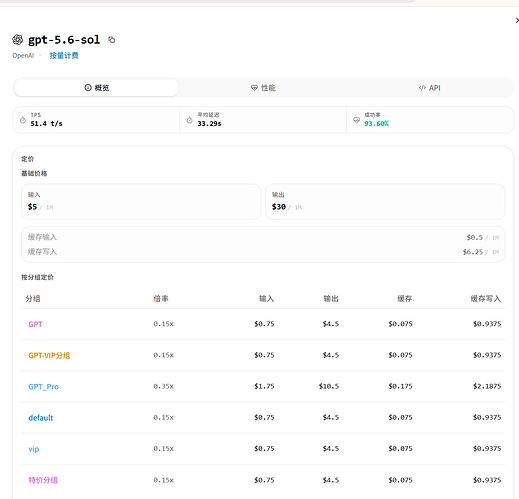Select the 特价分组 group tag
The width and height of the screenshot is (519, 499).
43,480
